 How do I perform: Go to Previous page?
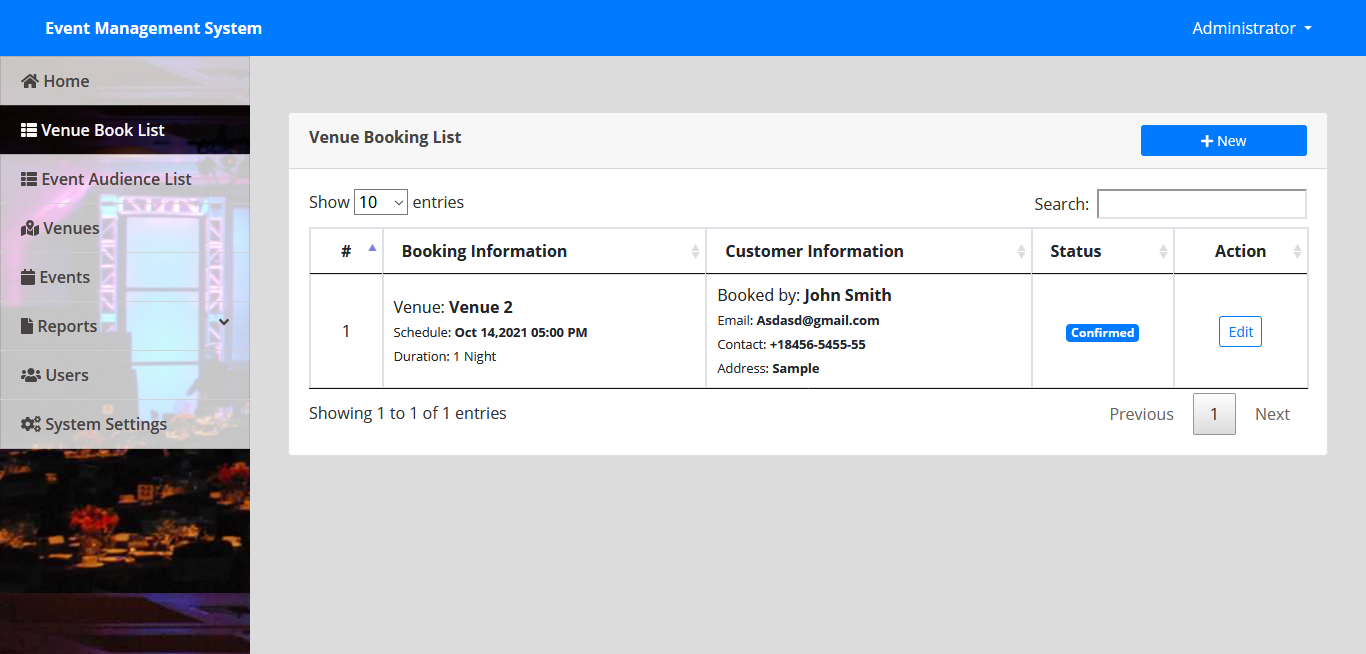click(x=1141, y=414)
